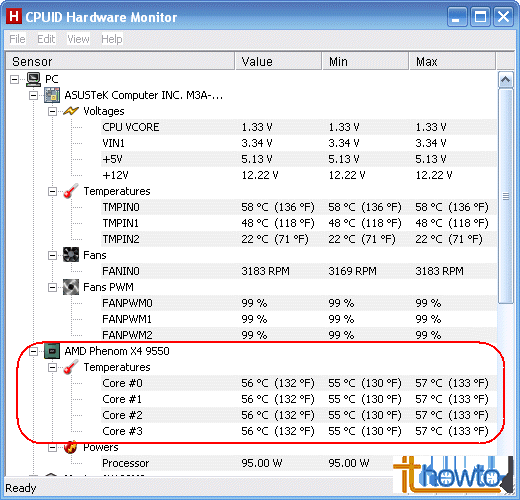
Task: Collapse the Fans PWM group
Action: [52, 287]
